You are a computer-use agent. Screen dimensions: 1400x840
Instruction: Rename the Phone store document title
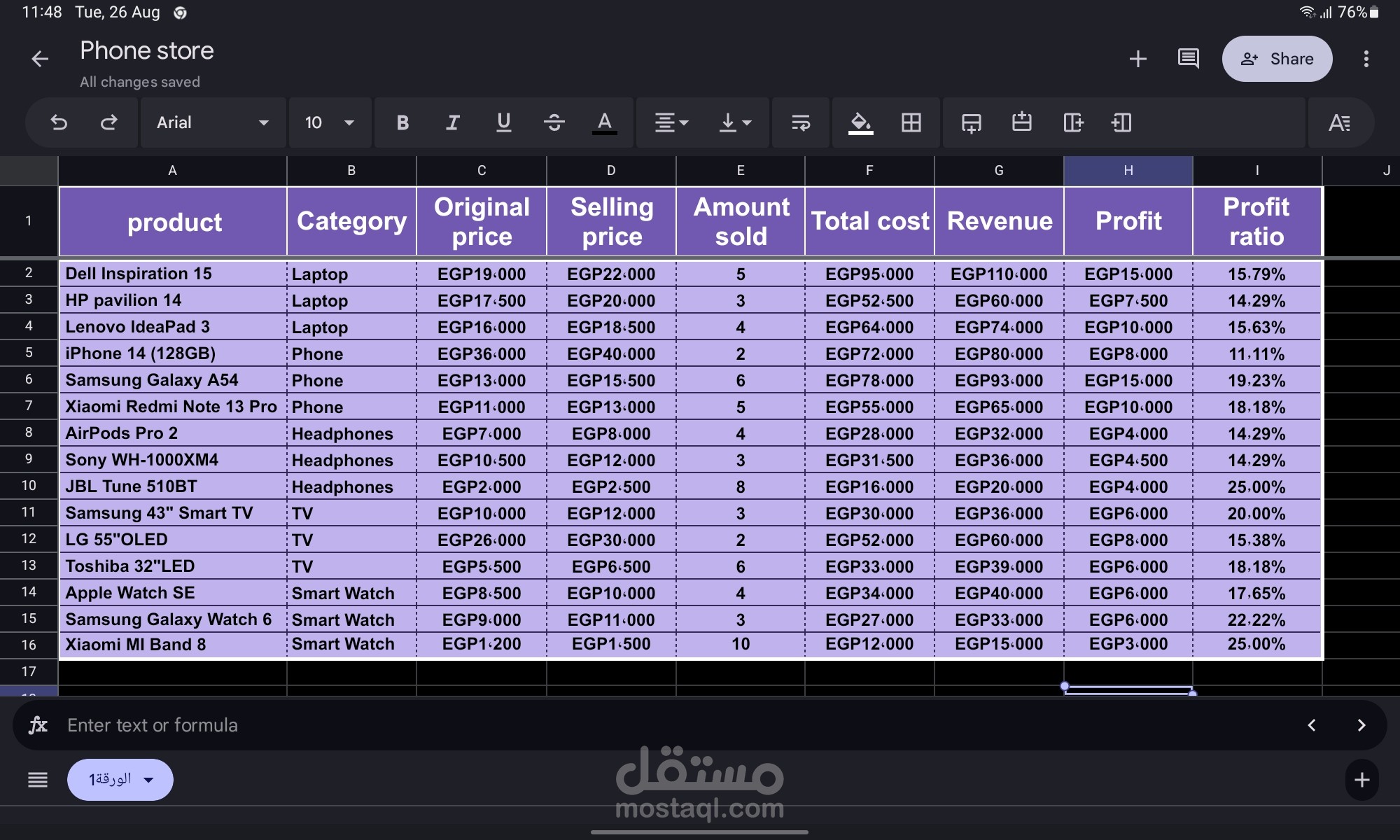pos(147,50)
